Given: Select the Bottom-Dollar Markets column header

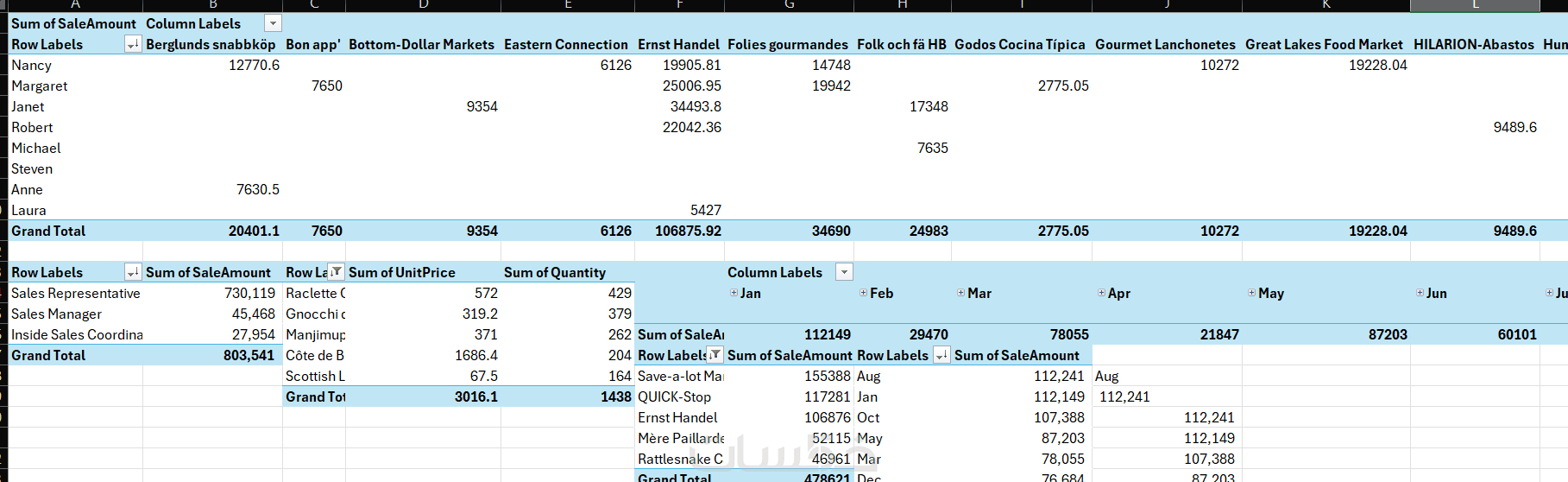Looking at the screenshot, I should 421,44.
